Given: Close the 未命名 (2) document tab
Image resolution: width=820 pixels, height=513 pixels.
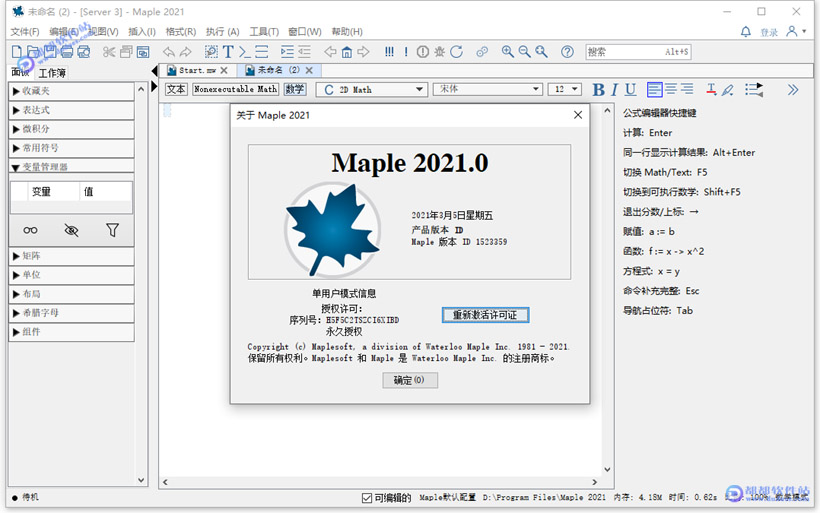Looking at the screenshot, I should (309, 70).
